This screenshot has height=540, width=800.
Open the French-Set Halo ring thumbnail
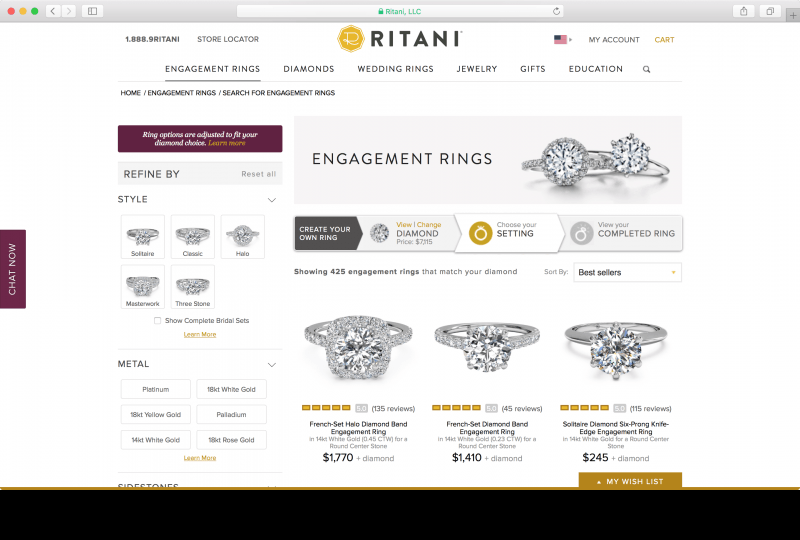pyautogui.click(x=358, y=347)
